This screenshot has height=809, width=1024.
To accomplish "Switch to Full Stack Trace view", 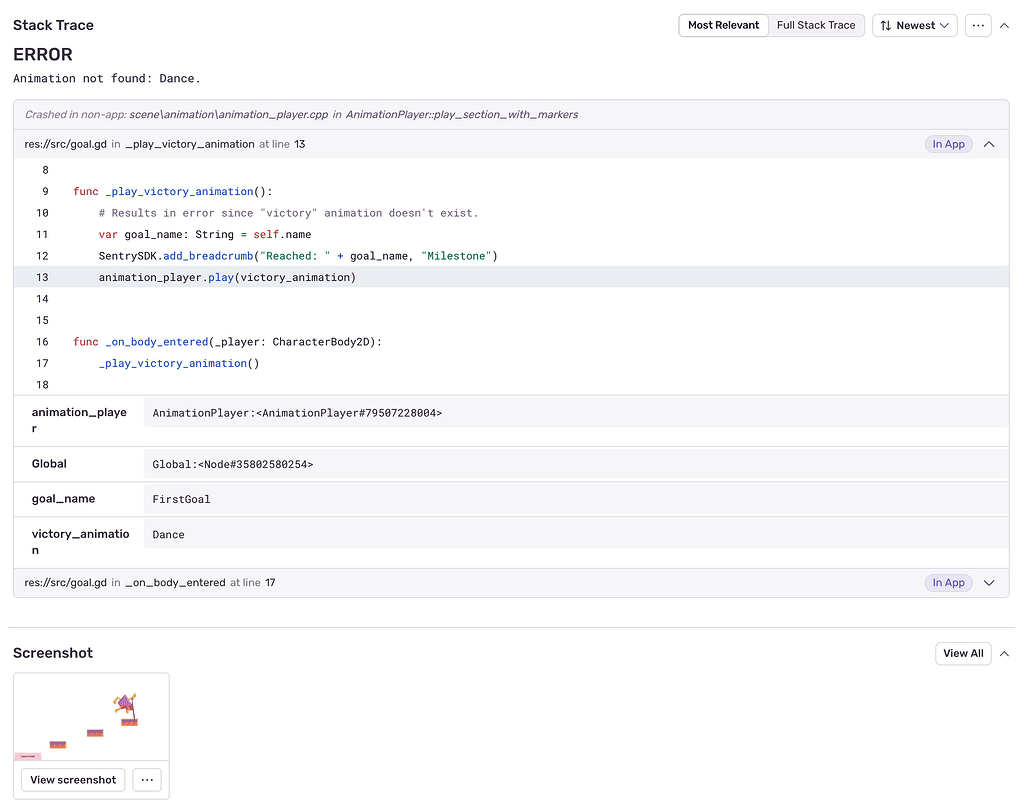I will pos(816,25).
